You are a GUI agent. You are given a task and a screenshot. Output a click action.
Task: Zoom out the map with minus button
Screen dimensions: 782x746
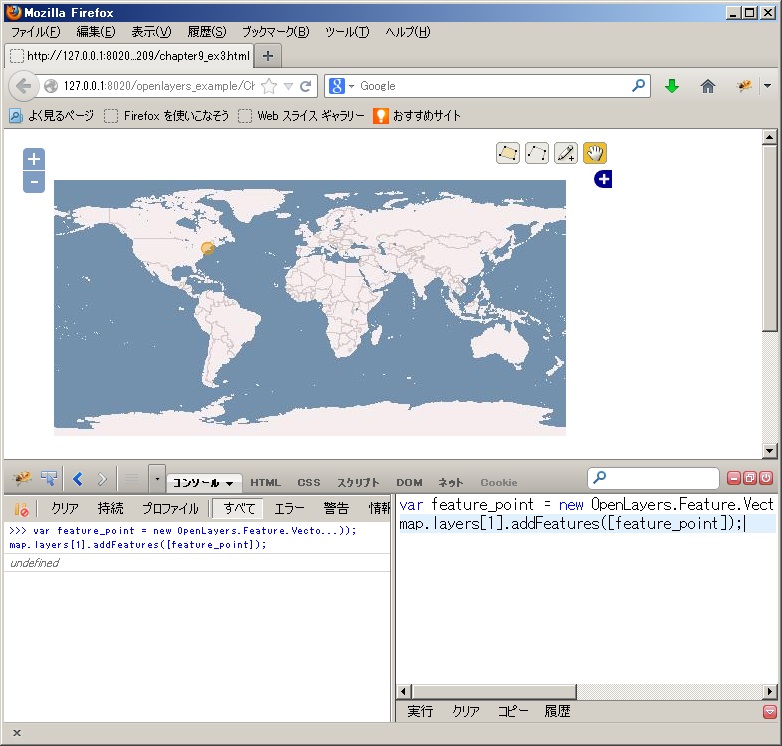click(x=34, y=182)
